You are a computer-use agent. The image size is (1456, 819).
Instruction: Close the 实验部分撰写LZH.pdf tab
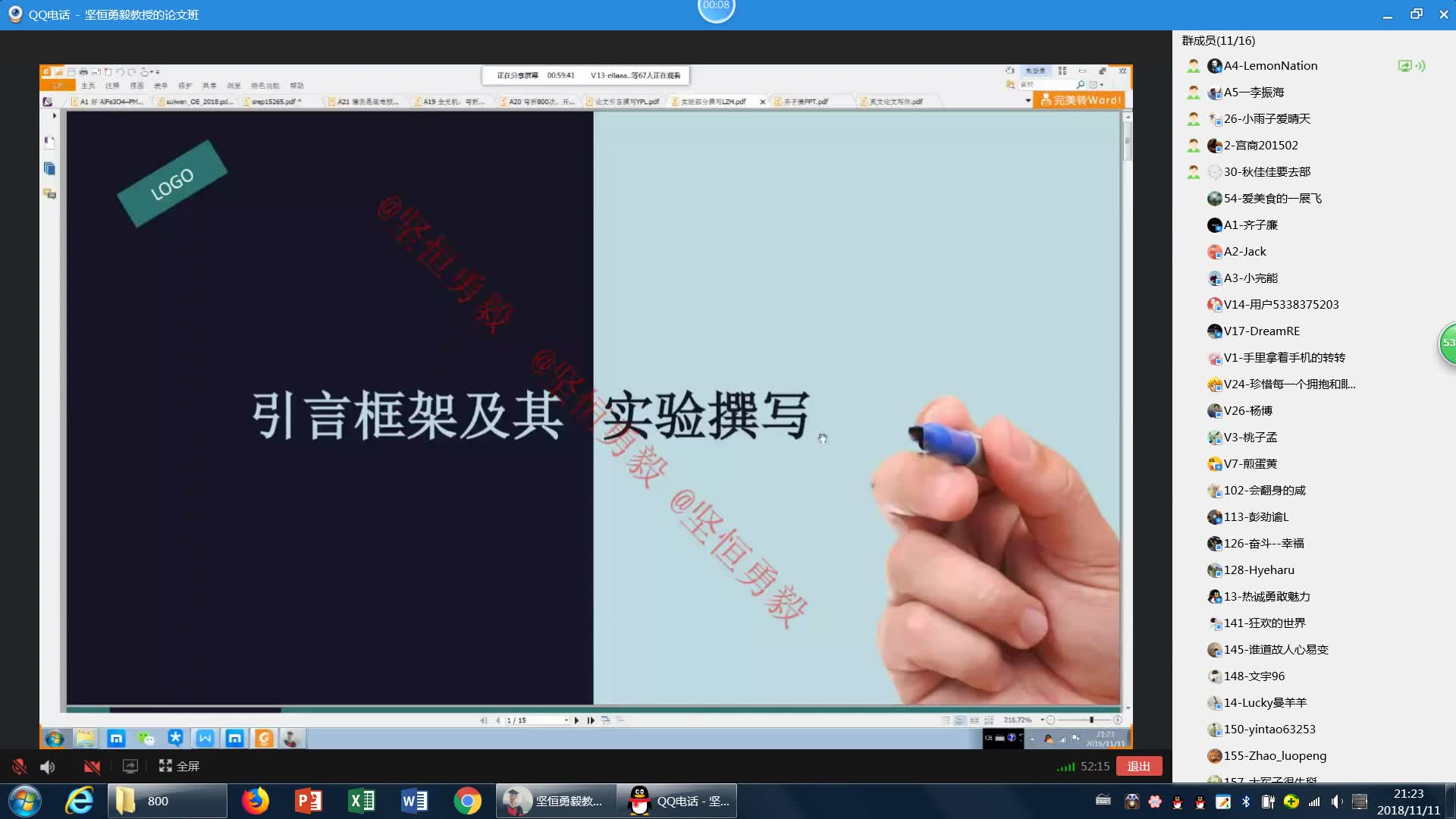coord(762,102)
